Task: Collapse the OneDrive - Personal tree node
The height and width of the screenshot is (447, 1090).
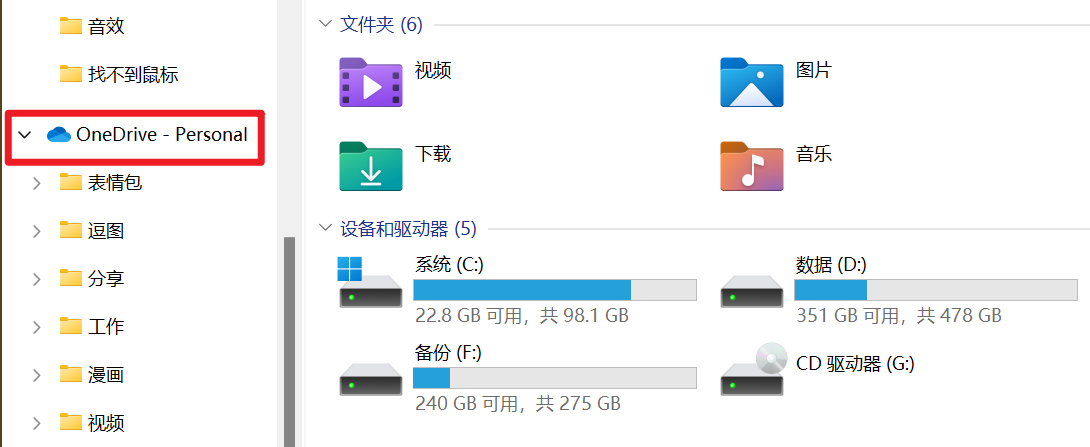Action: 25,135
